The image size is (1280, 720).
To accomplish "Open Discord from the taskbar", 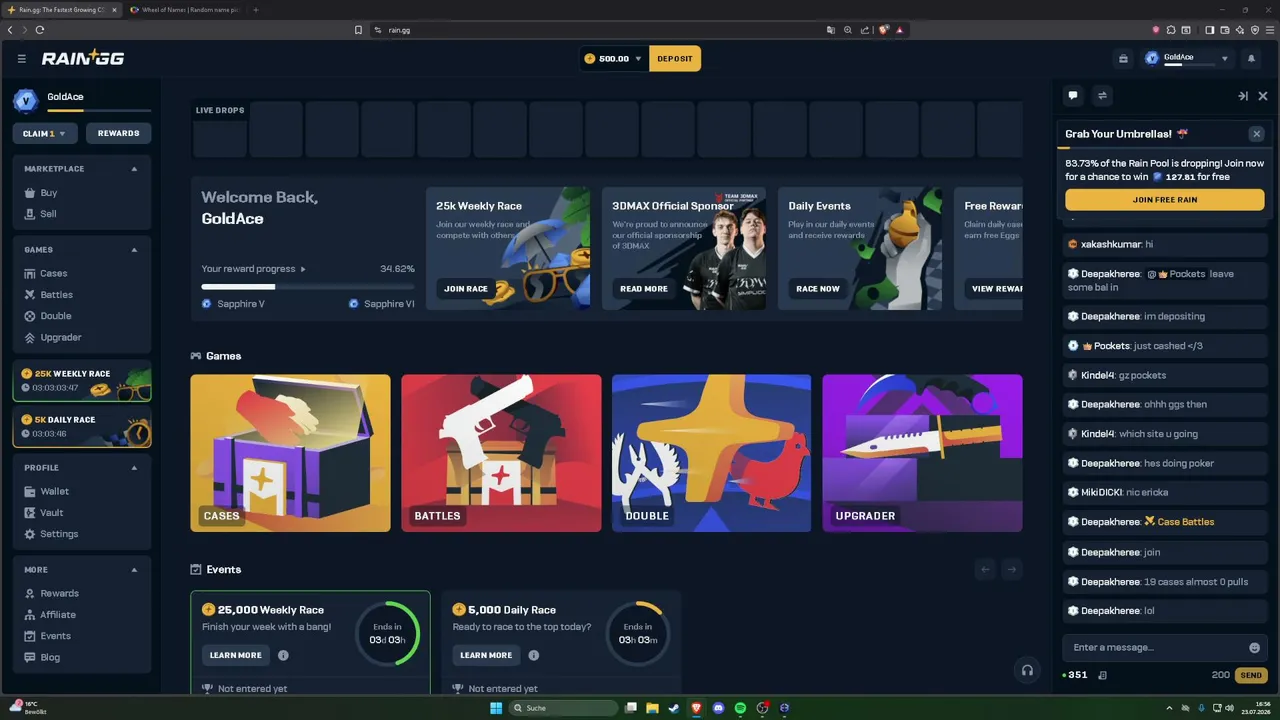I will (x=718, y=708).
